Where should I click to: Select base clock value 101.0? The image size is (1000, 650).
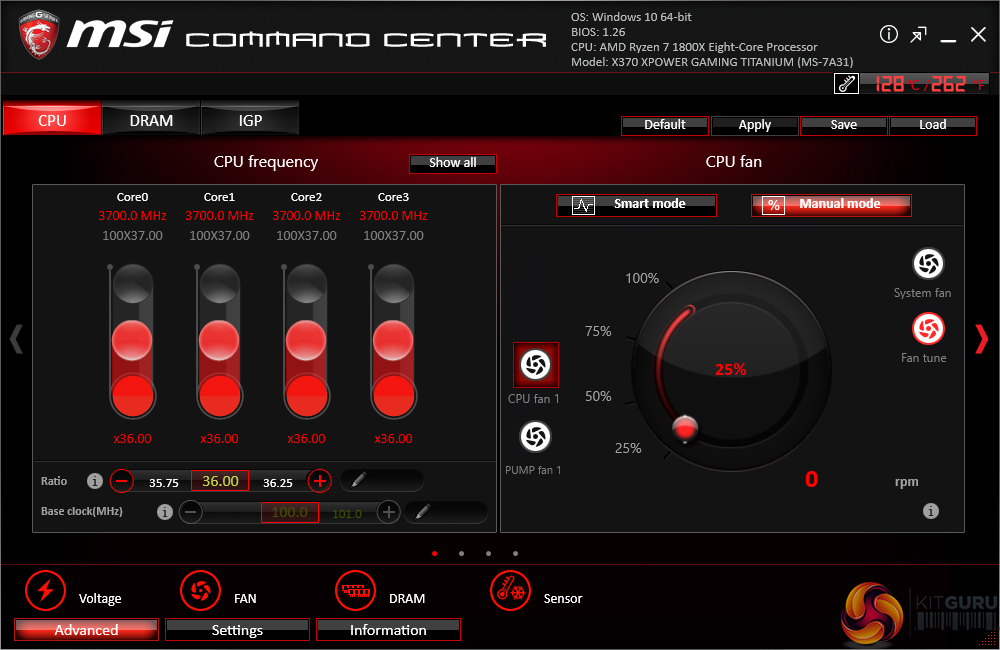[x=347, y=514]
